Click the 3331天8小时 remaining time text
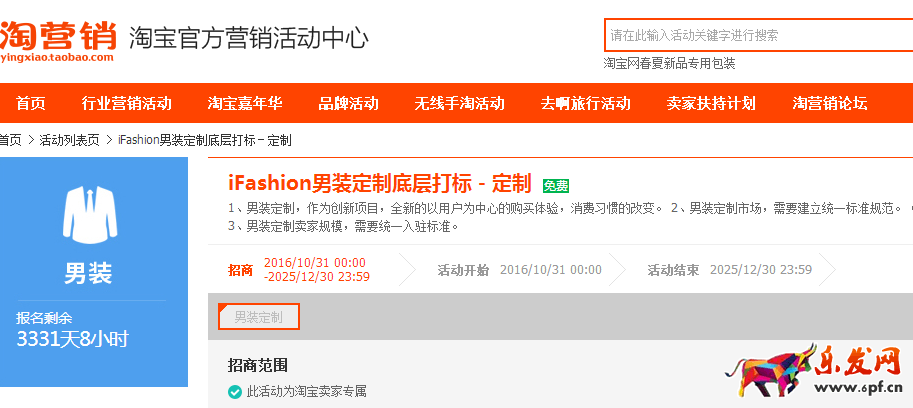The width and height of the screenshot is (913, 408). [x=72, y=339]
